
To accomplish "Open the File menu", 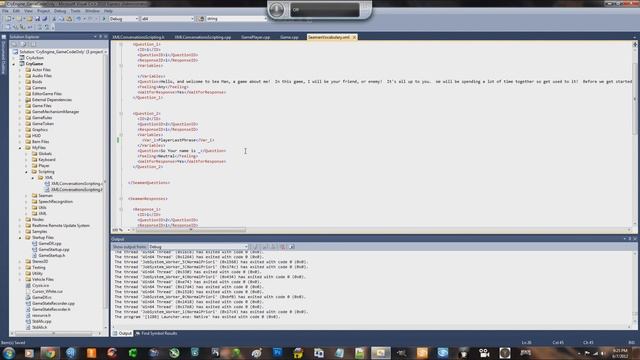I will 5,11.
